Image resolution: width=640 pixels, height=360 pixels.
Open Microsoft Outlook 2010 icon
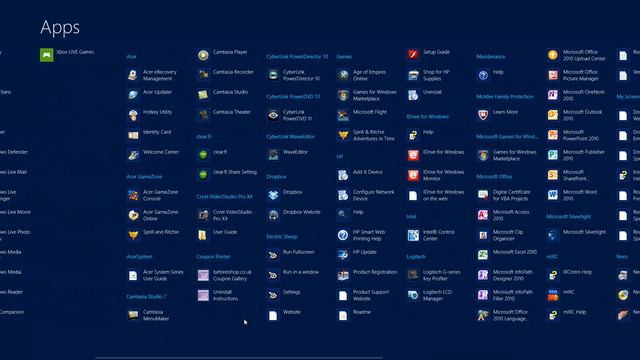pyautogui.click(x=553, y=115)
